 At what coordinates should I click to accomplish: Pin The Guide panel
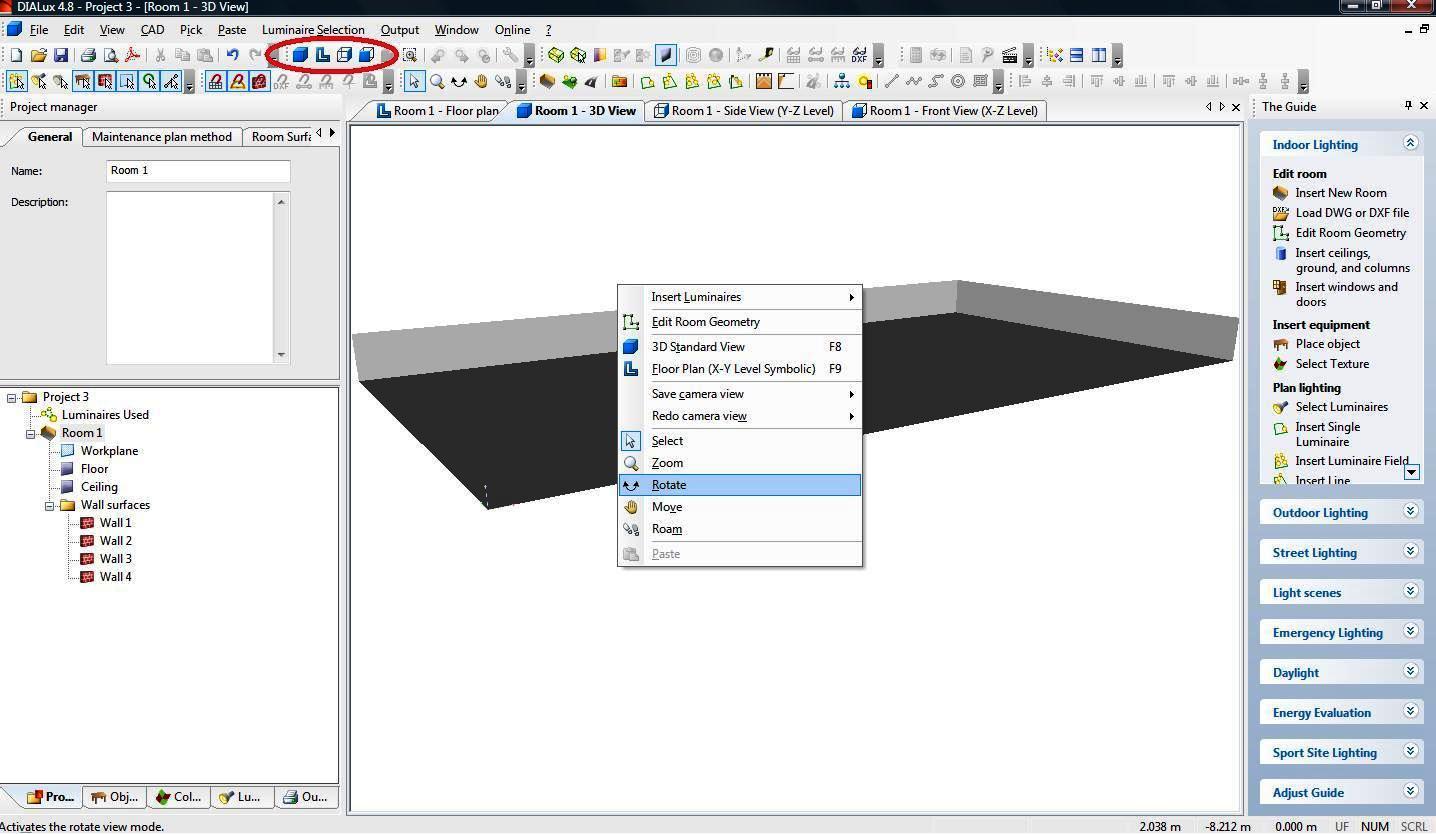tap(1409, 106)
